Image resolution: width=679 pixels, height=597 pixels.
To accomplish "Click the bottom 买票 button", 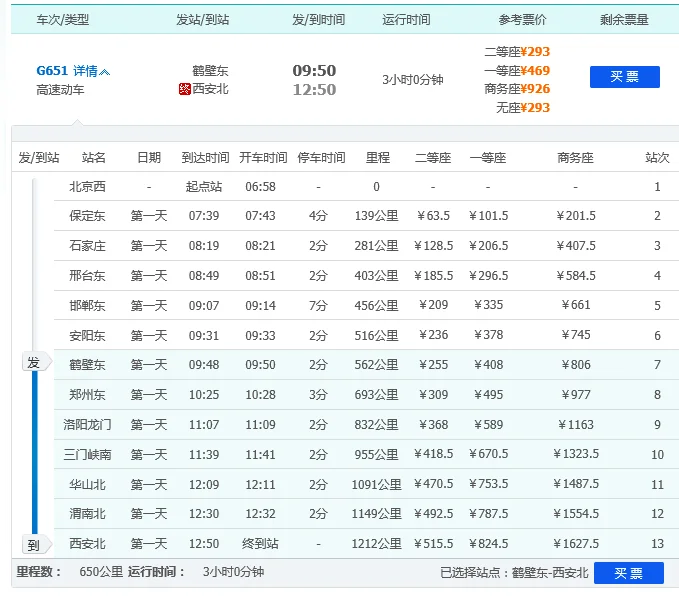I will (x=628, y=573).
